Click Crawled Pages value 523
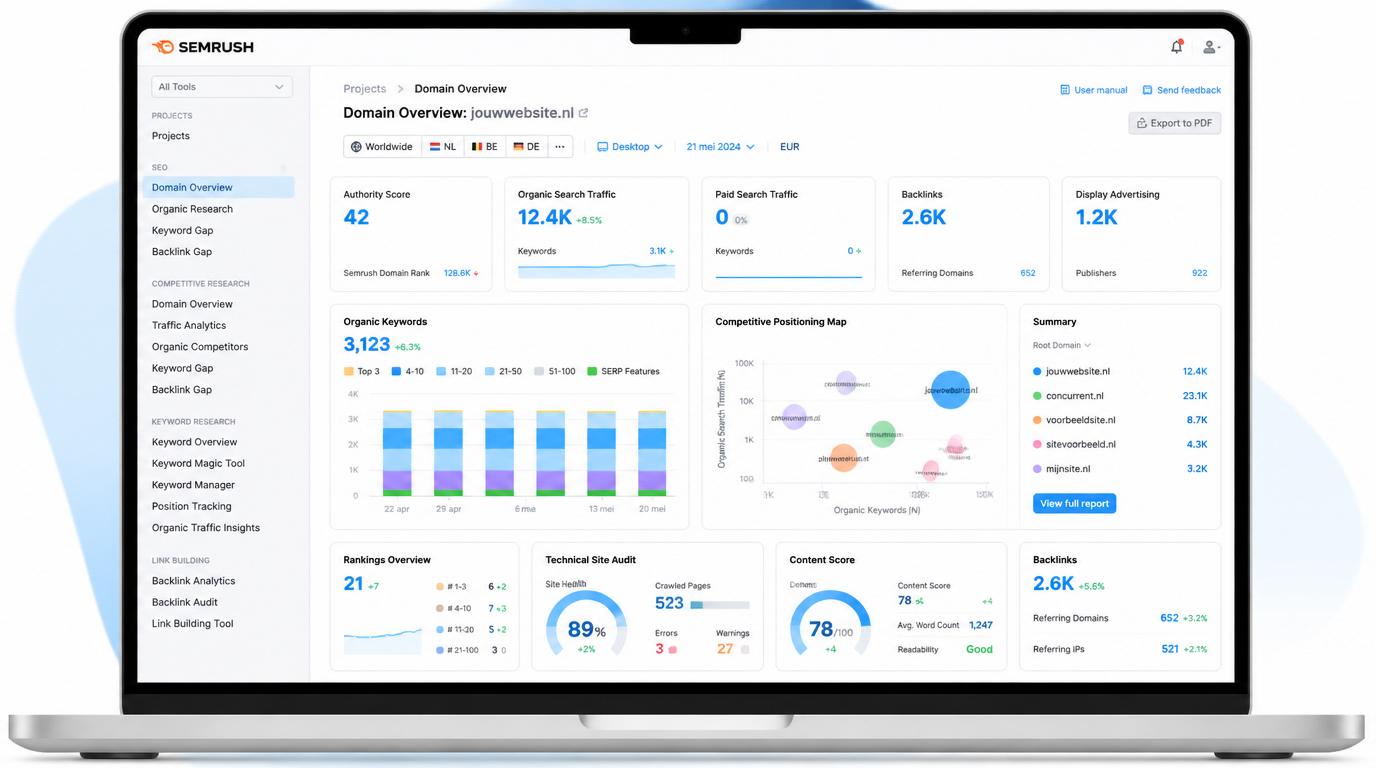The width and height of the screenshot is (1376, 768). [x=669, y=604]
